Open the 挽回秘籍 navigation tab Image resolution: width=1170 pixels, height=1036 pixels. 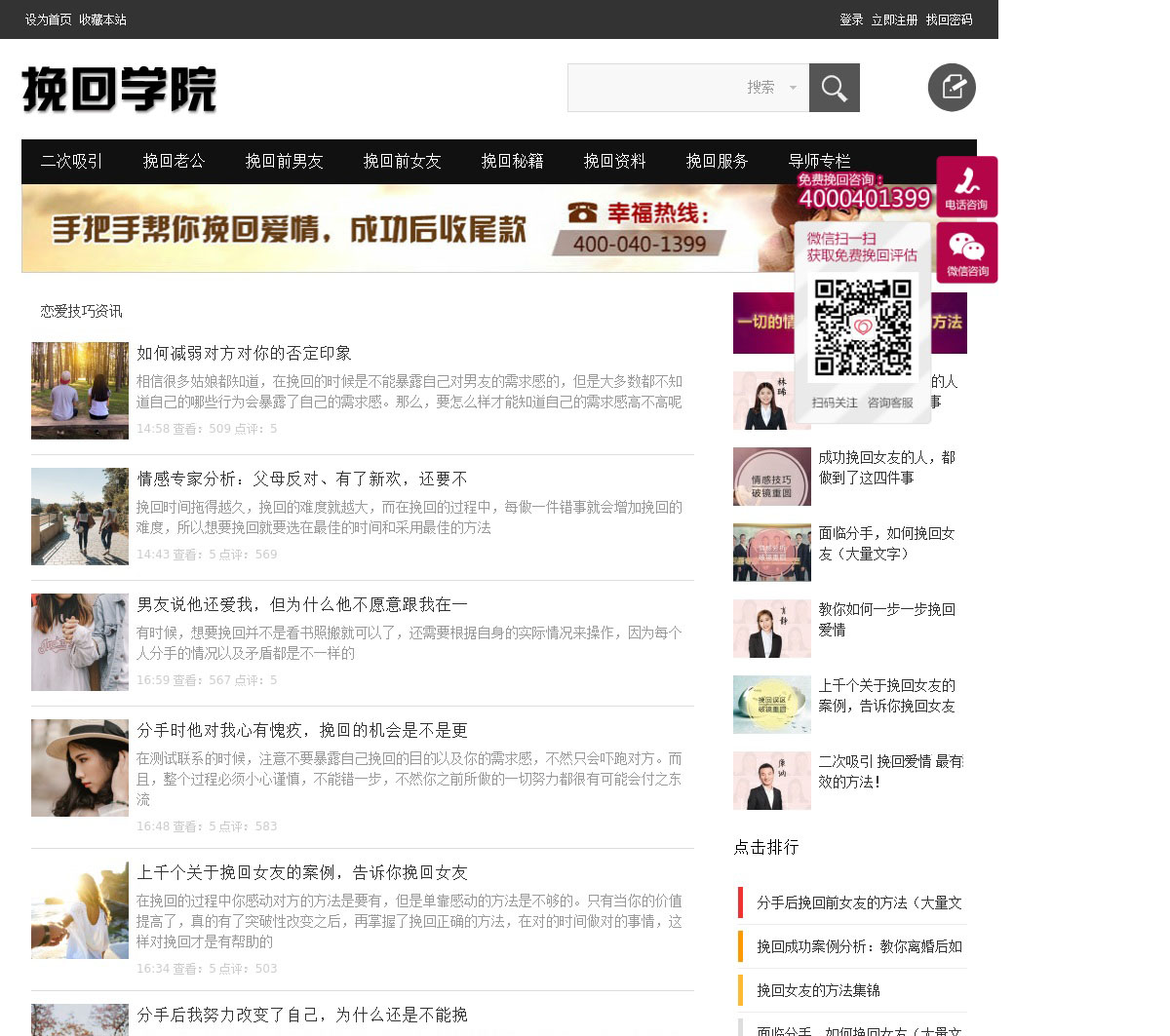point(512,161)
